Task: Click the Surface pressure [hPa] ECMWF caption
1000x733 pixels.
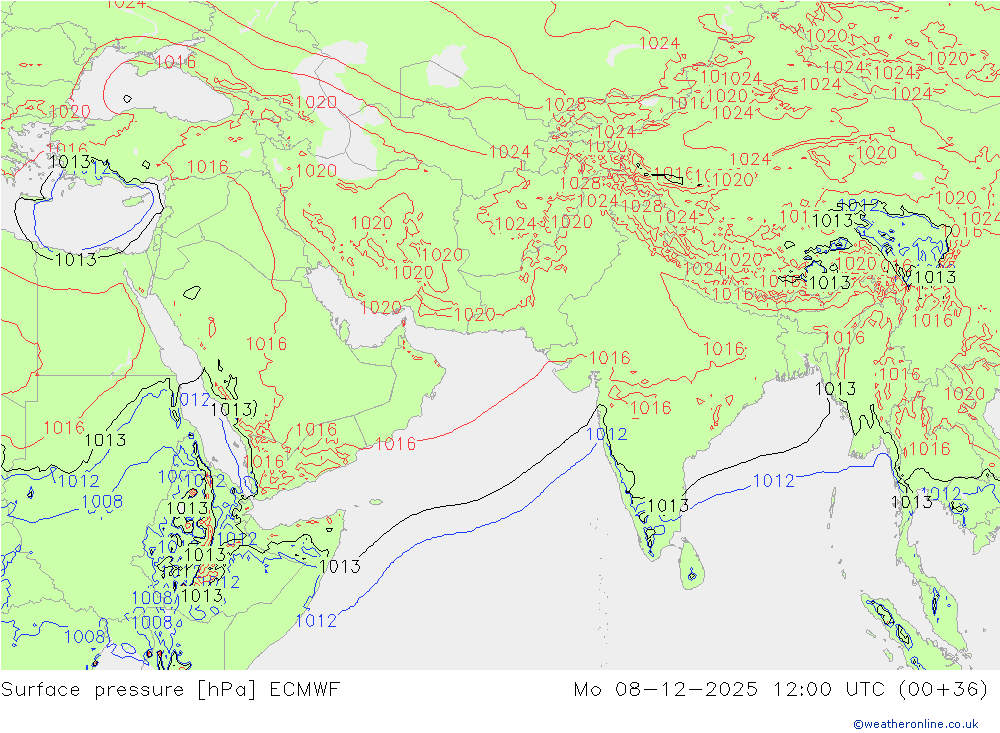Action: [x=170, y=690]
